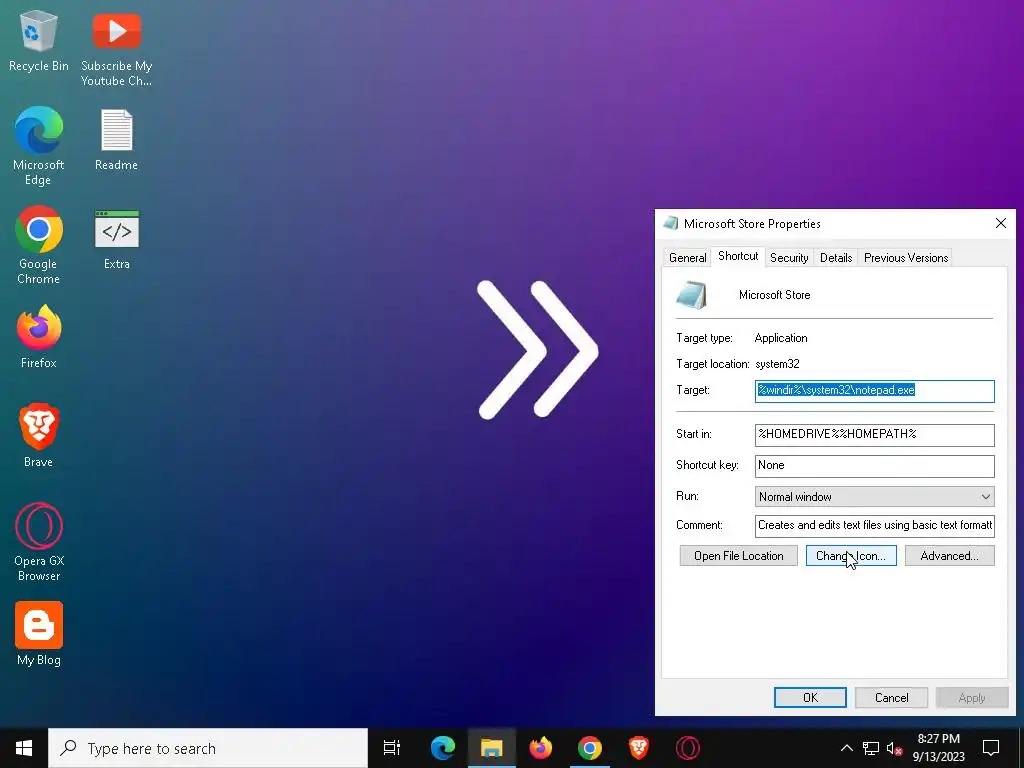
Task: Open the Recycle Bin desktop icon
Action: coord(39,41)
